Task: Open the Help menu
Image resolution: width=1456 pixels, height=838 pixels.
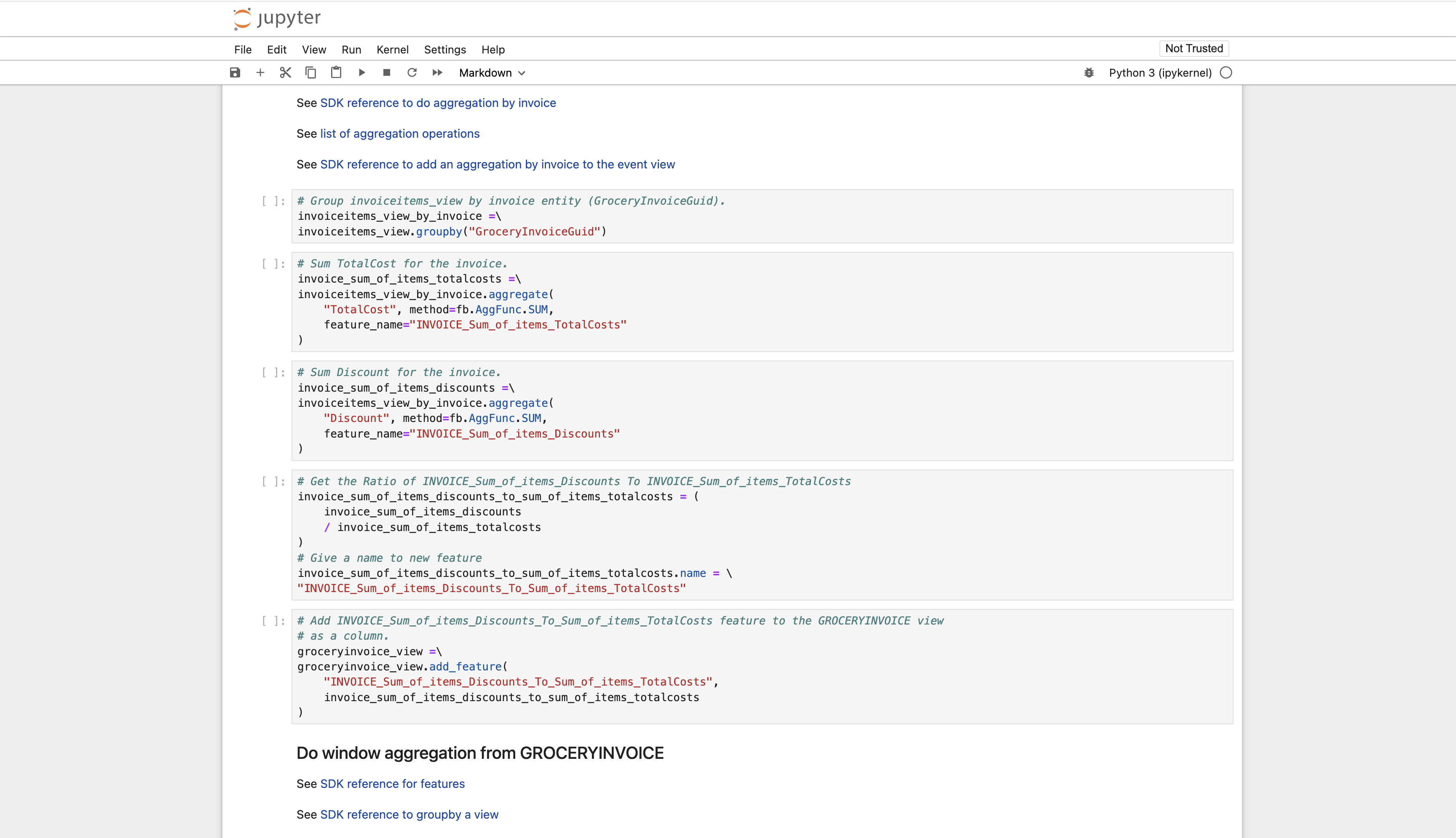Action: point(493,50)
